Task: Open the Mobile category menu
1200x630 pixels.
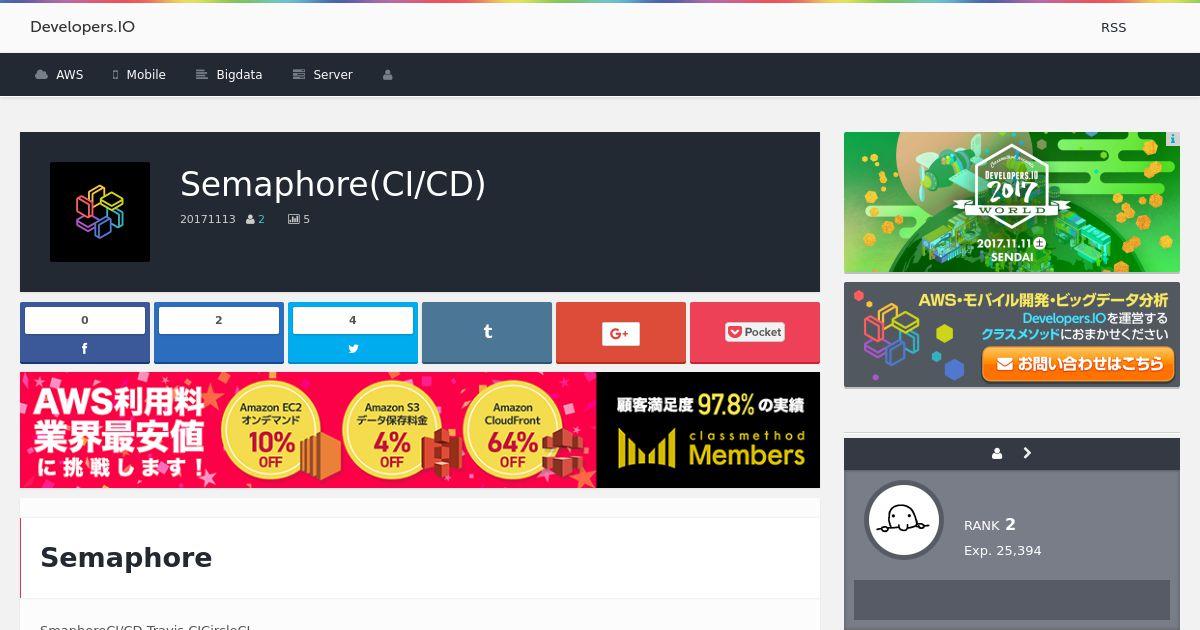Action: click(x=139, y=75)
